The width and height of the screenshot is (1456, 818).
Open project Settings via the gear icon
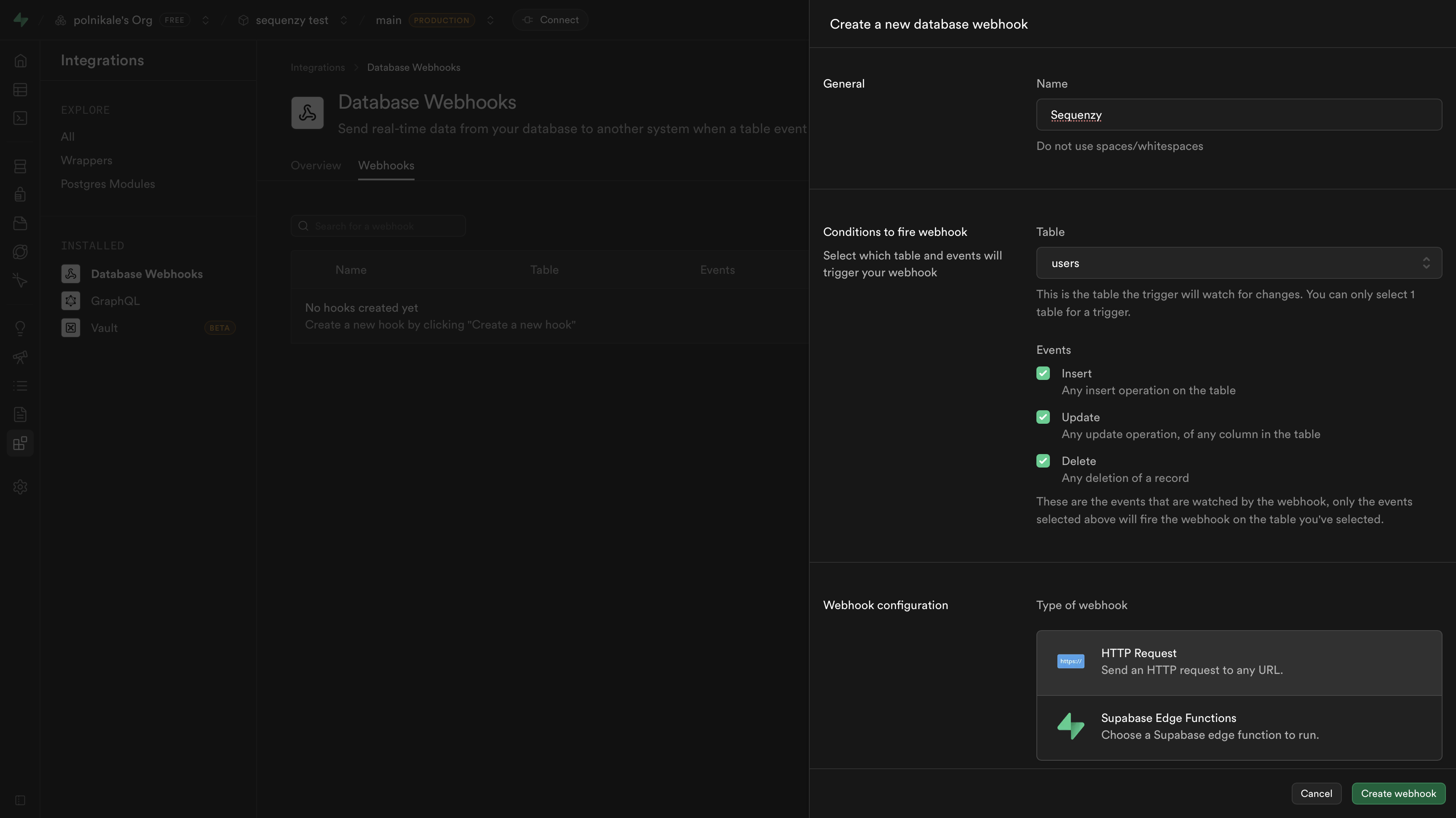20,487
